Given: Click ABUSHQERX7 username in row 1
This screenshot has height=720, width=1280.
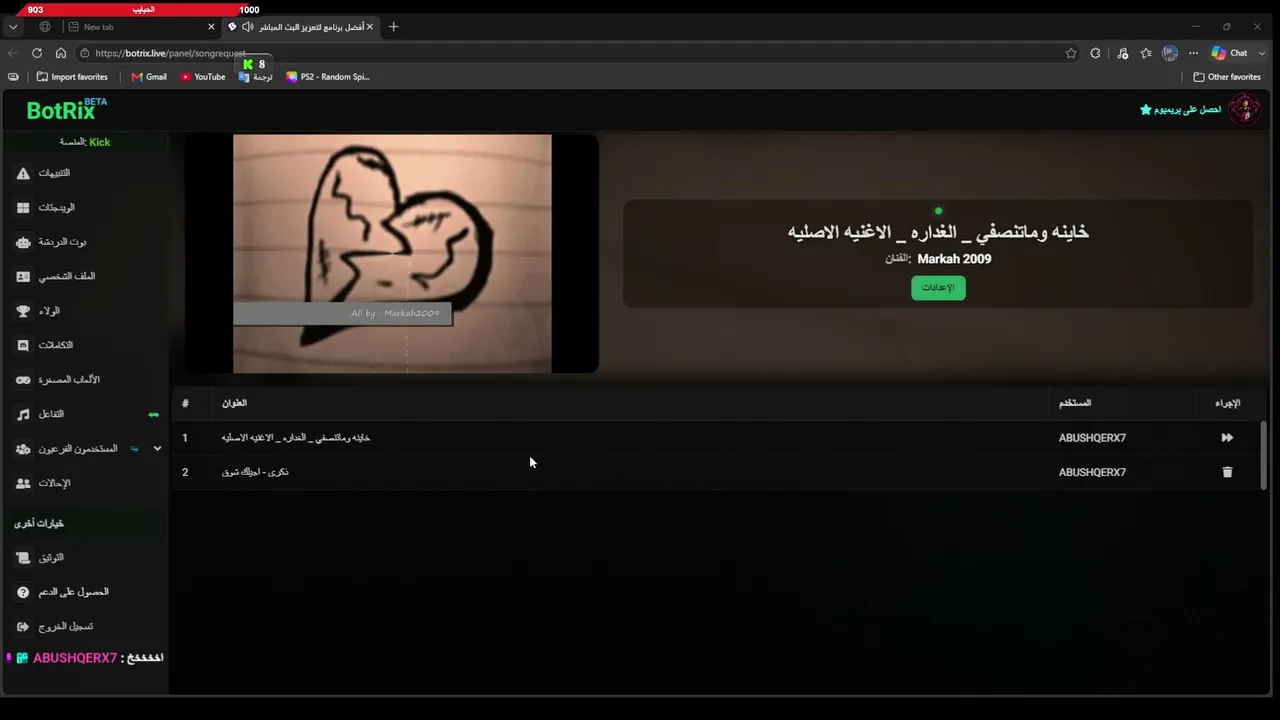Looking at the screenshot, I should click(1092, 438).
